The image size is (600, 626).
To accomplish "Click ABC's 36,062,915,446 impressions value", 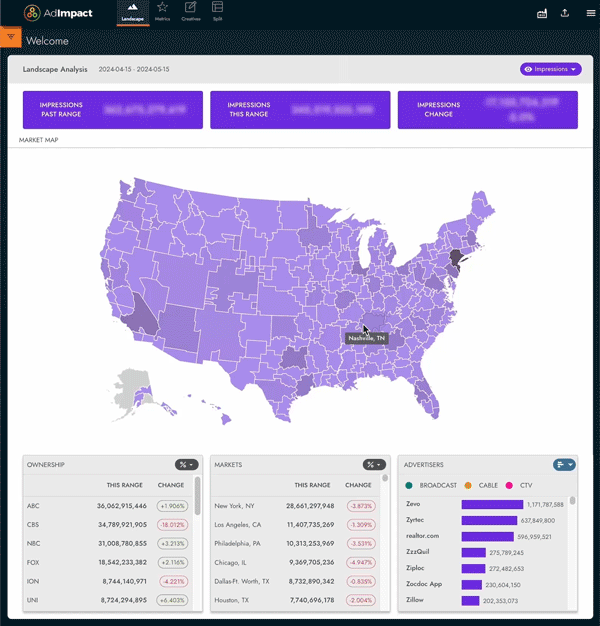I will point(122,506).
